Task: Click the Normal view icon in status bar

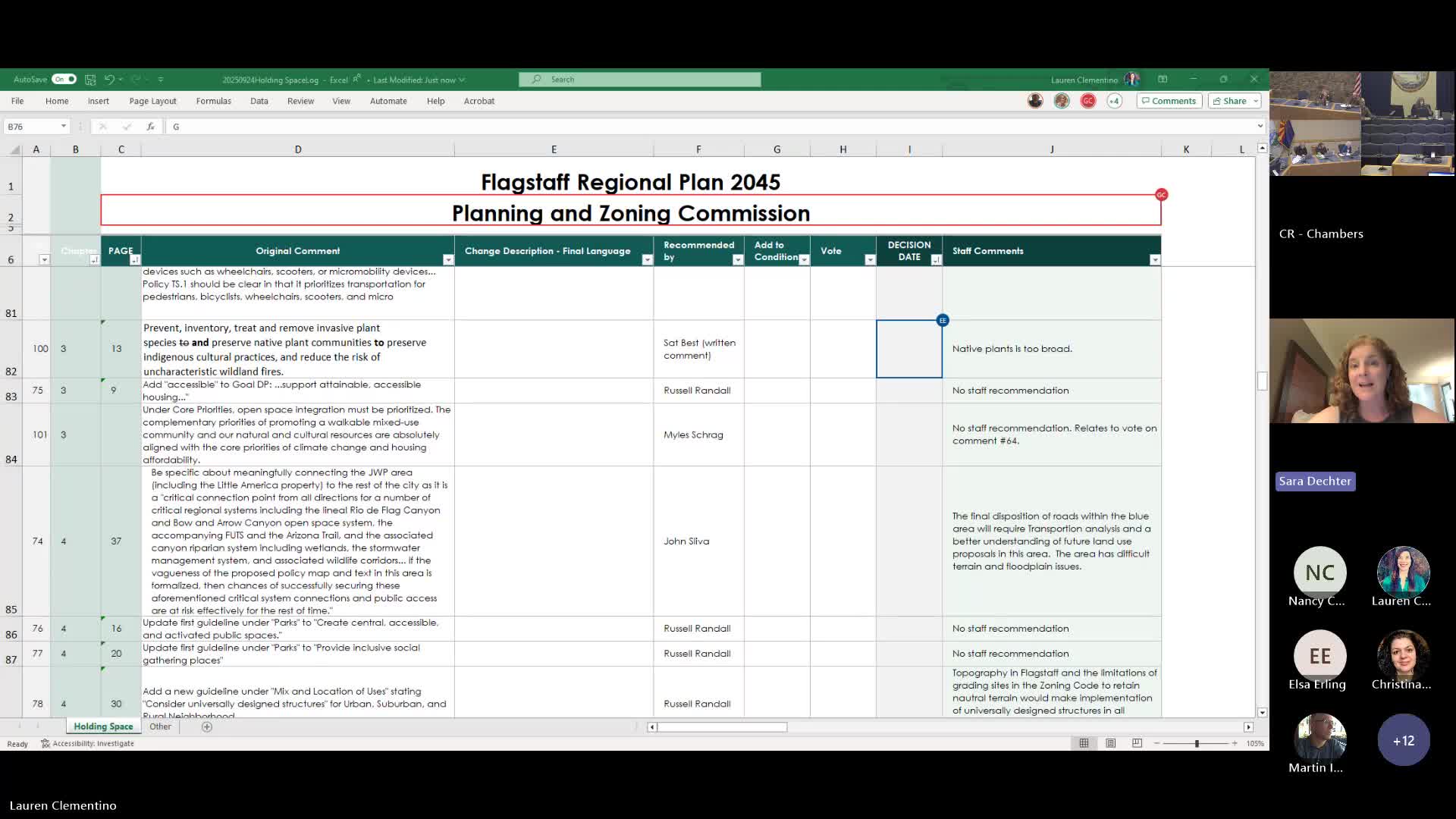Action: [1084, 743]
